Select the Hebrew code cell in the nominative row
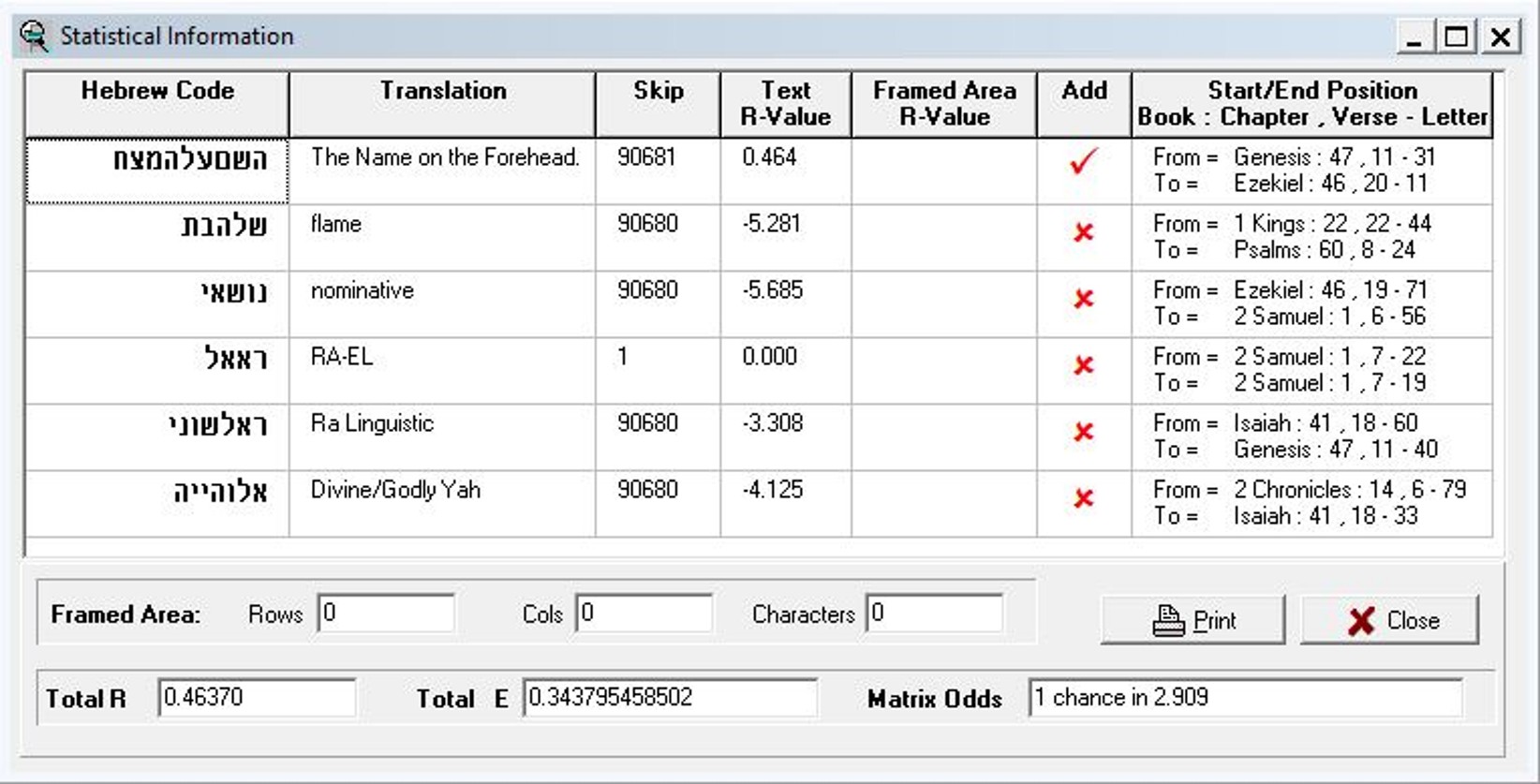Screen dimensions: 1540x784 157,304
